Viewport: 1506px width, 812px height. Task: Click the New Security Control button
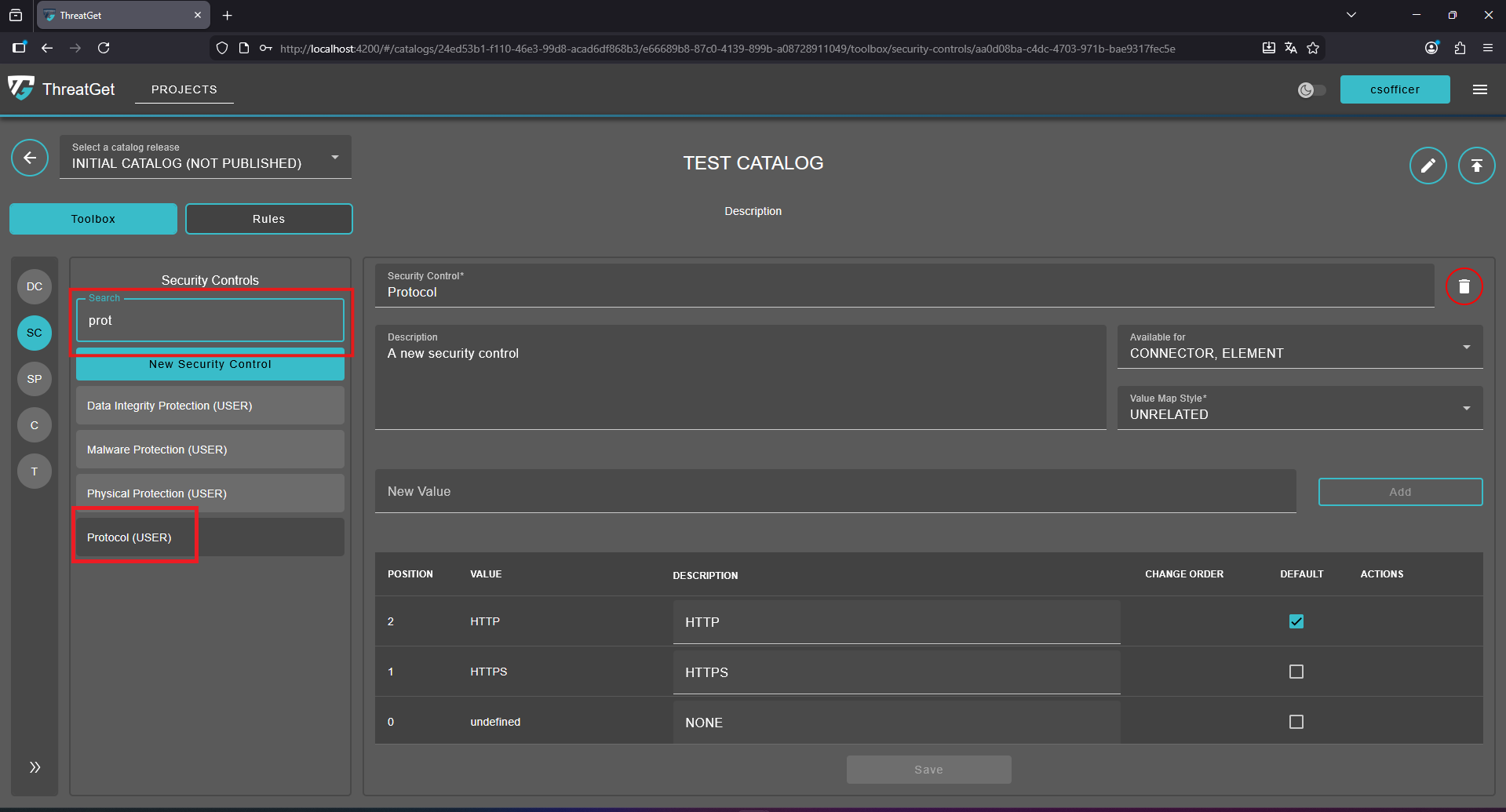point(210,366)
